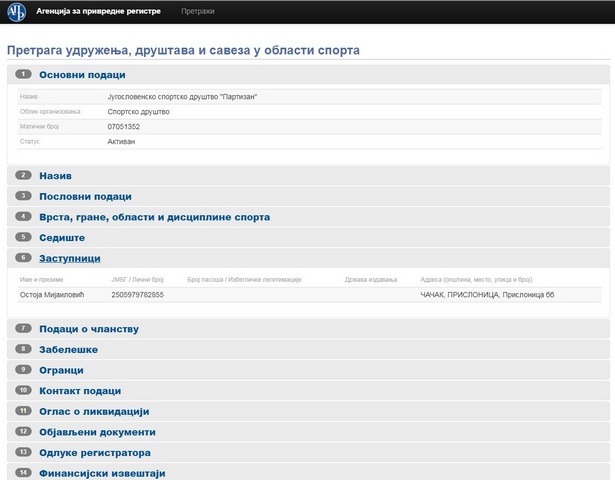Click number badge 4 beside Врста, гране
Image resolution: width=615 pixels, height=480 pixels.
pyautogui.click(x=24, y=216)
